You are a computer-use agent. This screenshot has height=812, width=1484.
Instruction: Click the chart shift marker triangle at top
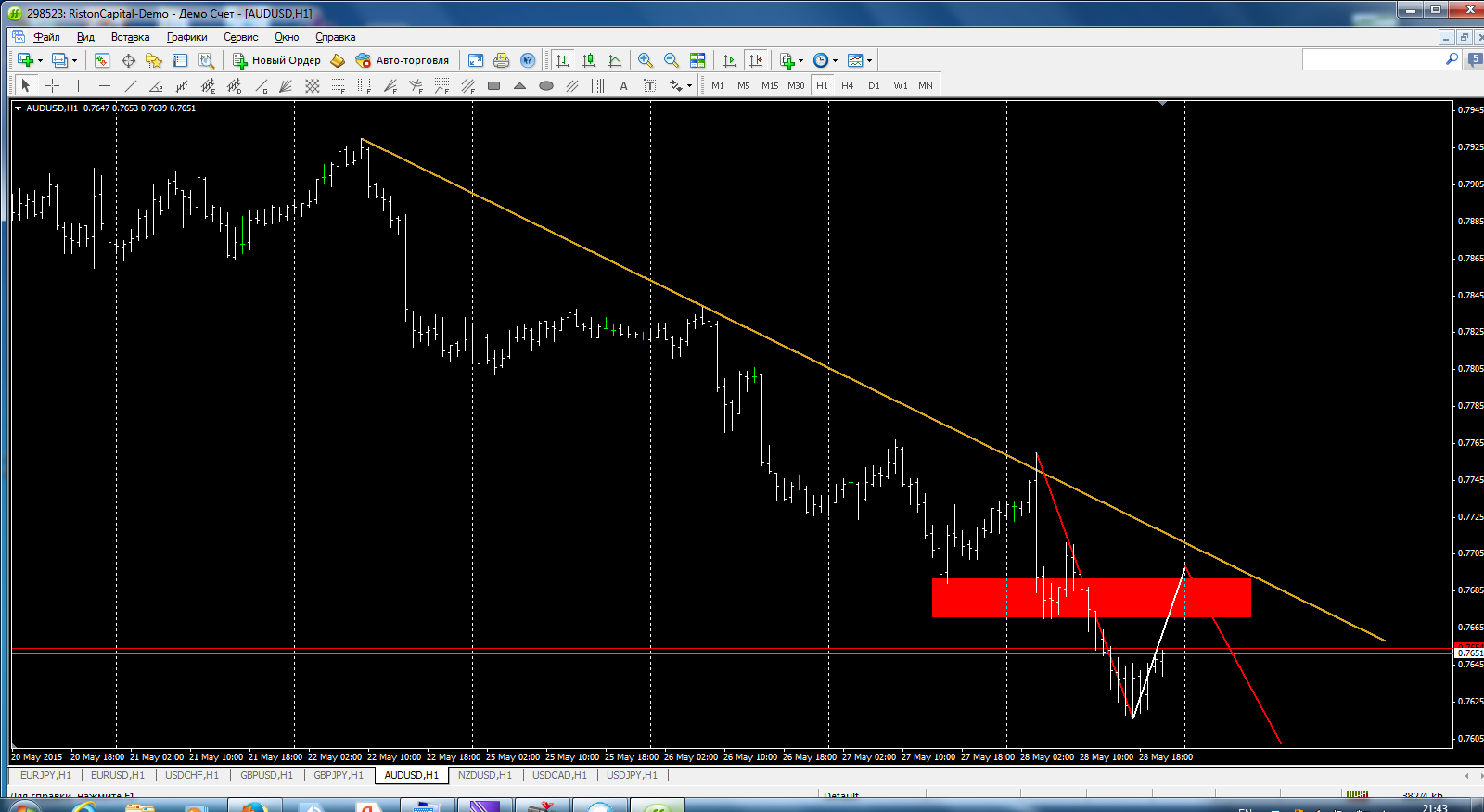coord(1163,104)
